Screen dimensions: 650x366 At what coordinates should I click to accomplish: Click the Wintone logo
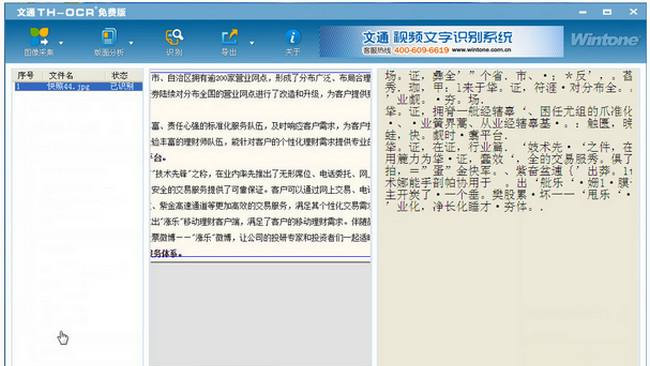pyautogui.click(x=605, y=40)
